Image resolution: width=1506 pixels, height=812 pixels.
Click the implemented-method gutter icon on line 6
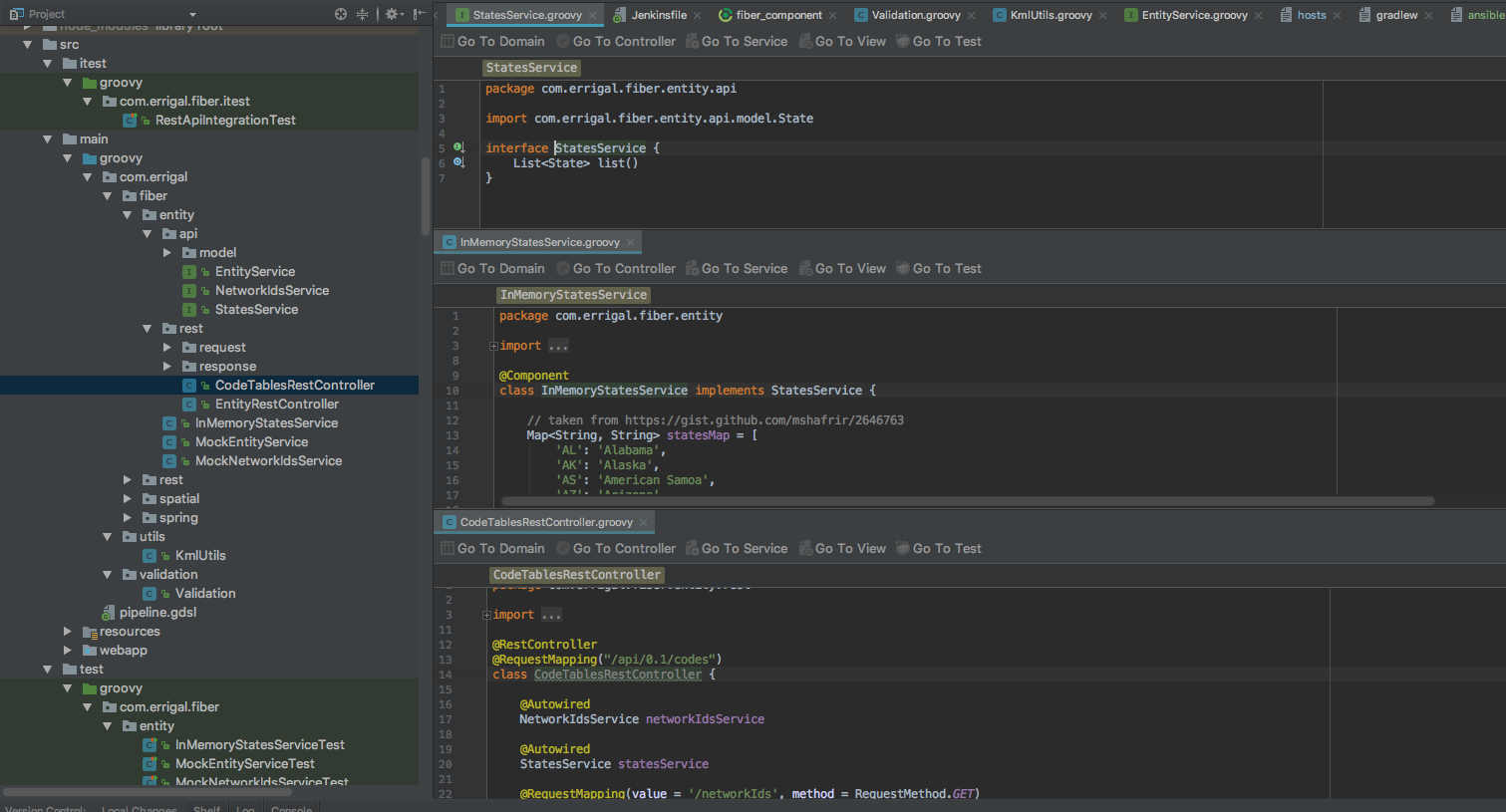(x=458, y=162)
